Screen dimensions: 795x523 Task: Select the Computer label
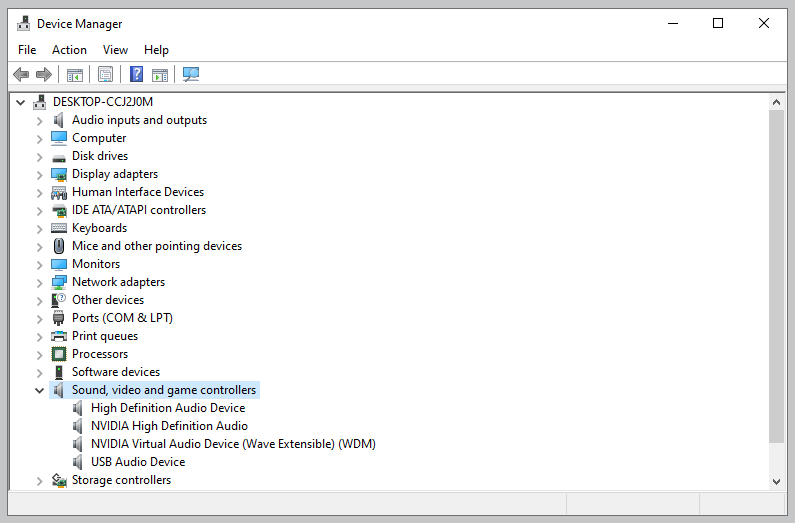point(99,138)
